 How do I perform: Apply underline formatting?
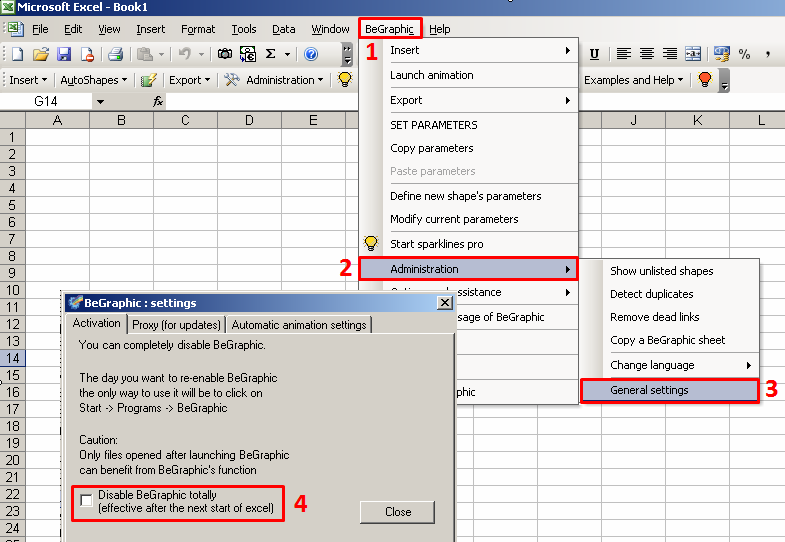[594, 54]
